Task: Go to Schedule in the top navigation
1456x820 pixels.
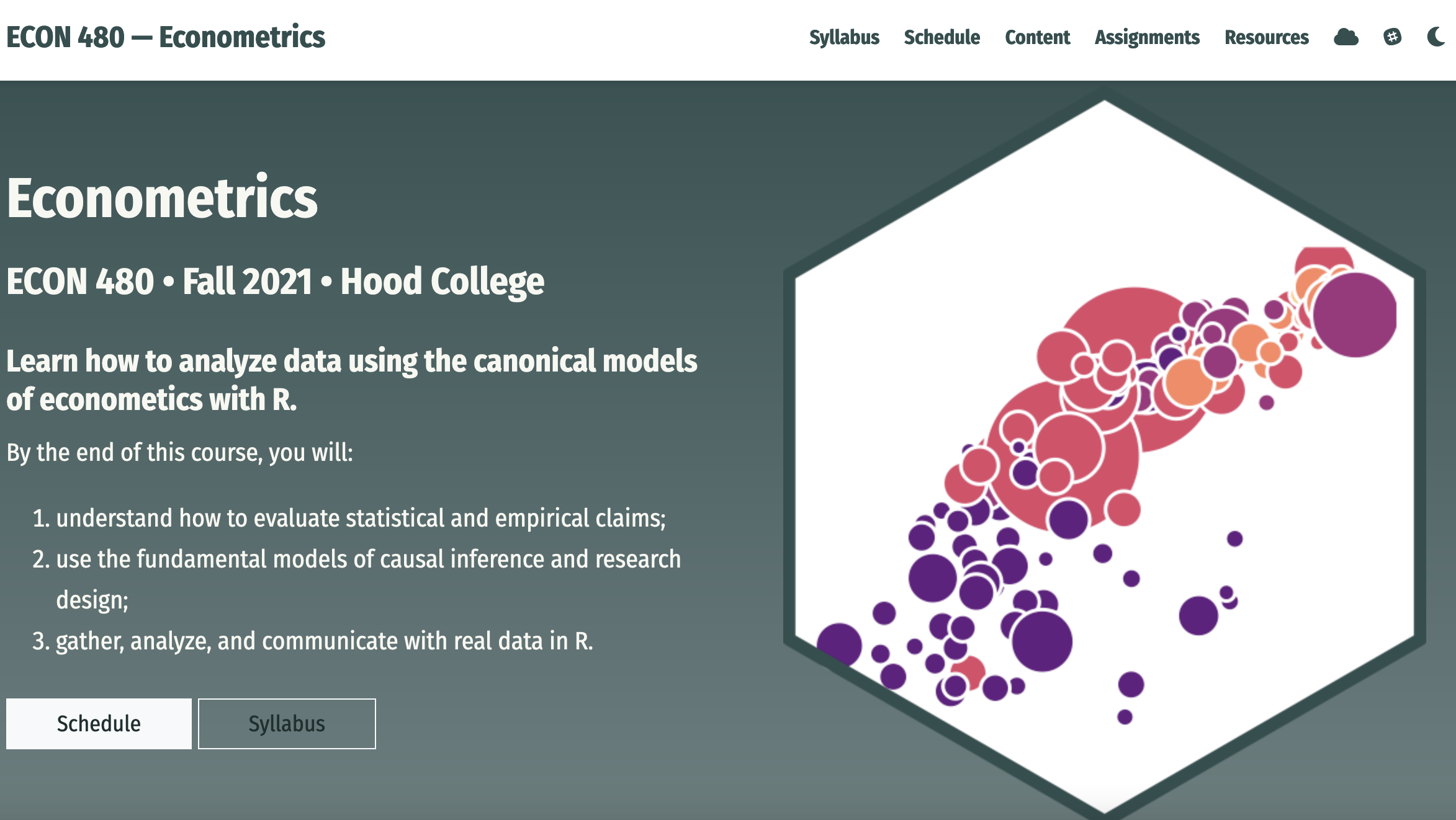Action: click(941, 37)
